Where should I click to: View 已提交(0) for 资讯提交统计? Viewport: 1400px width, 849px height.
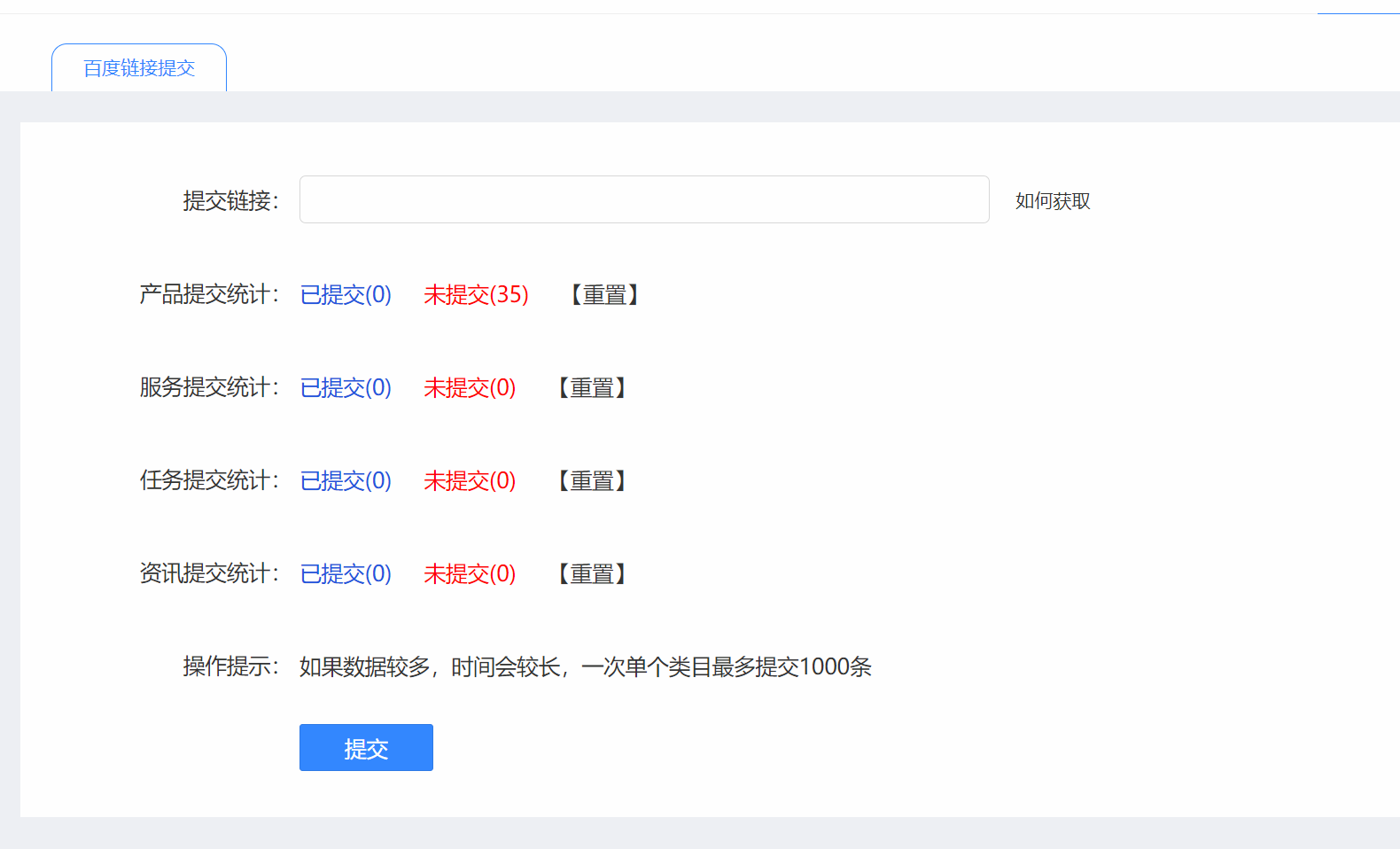click(x=346, y=573)
